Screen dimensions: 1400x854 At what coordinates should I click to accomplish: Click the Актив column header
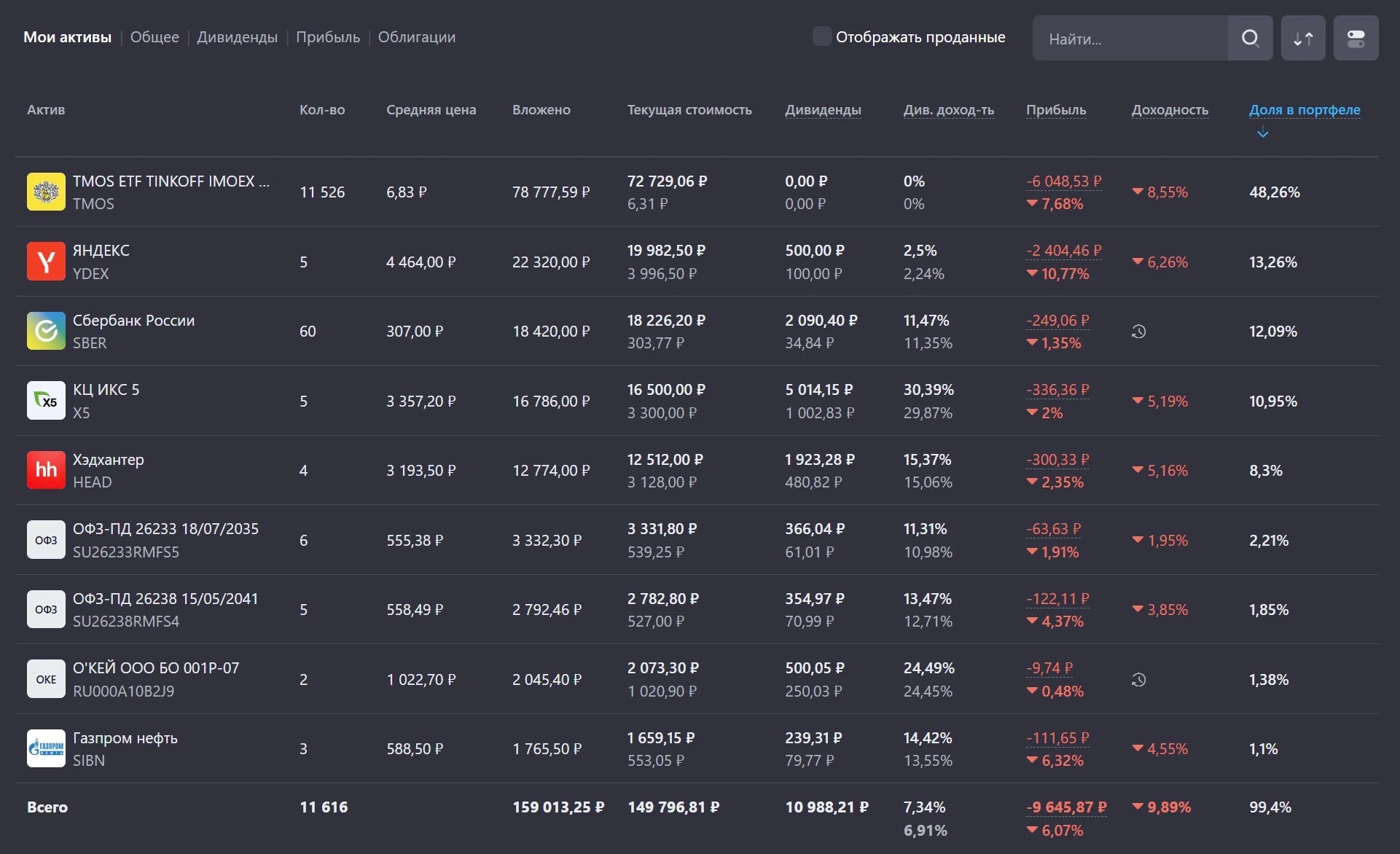tap(46, 110)
